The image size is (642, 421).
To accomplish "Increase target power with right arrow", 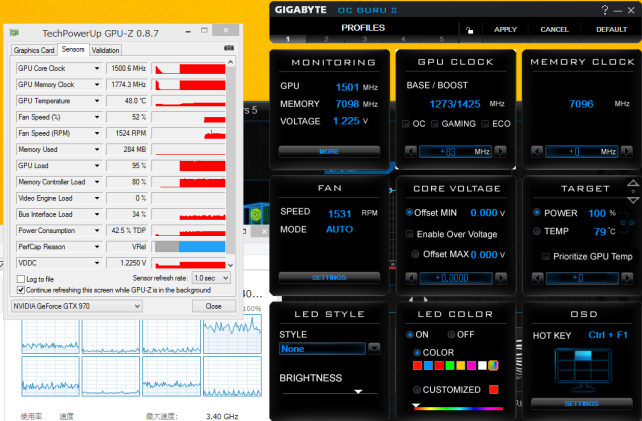I will (627, 278).
